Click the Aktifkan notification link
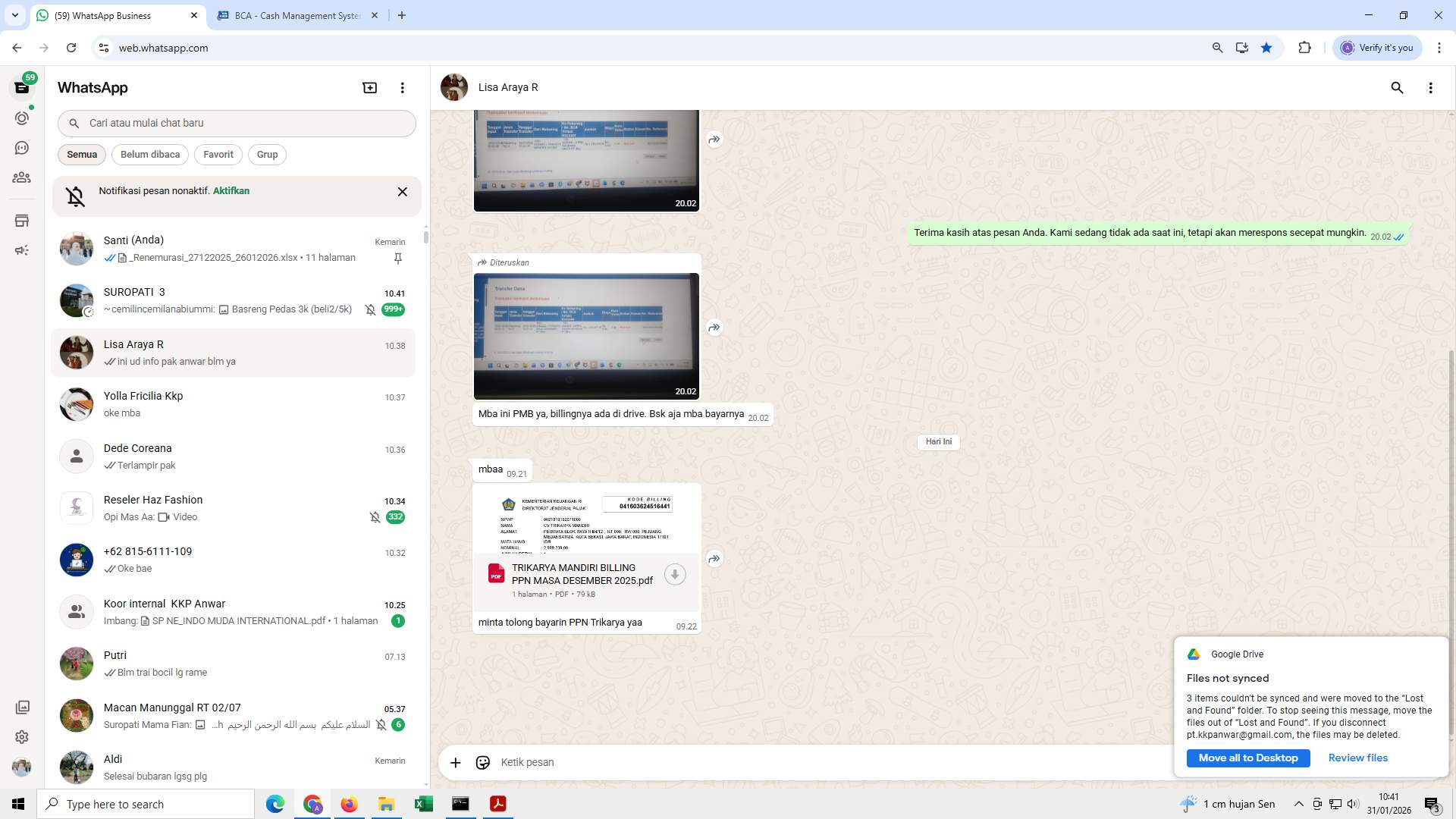This screenshot has height=819, width=1456. pyautogui.click(x=230, y=191)
